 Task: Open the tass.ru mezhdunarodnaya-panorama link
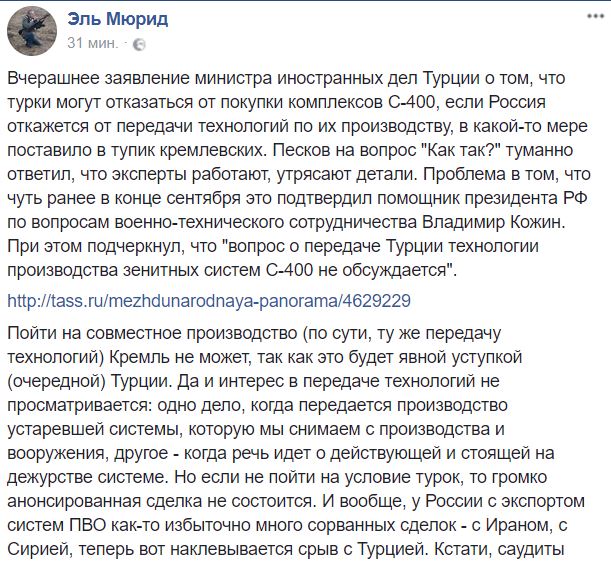(x=209, y=301)
